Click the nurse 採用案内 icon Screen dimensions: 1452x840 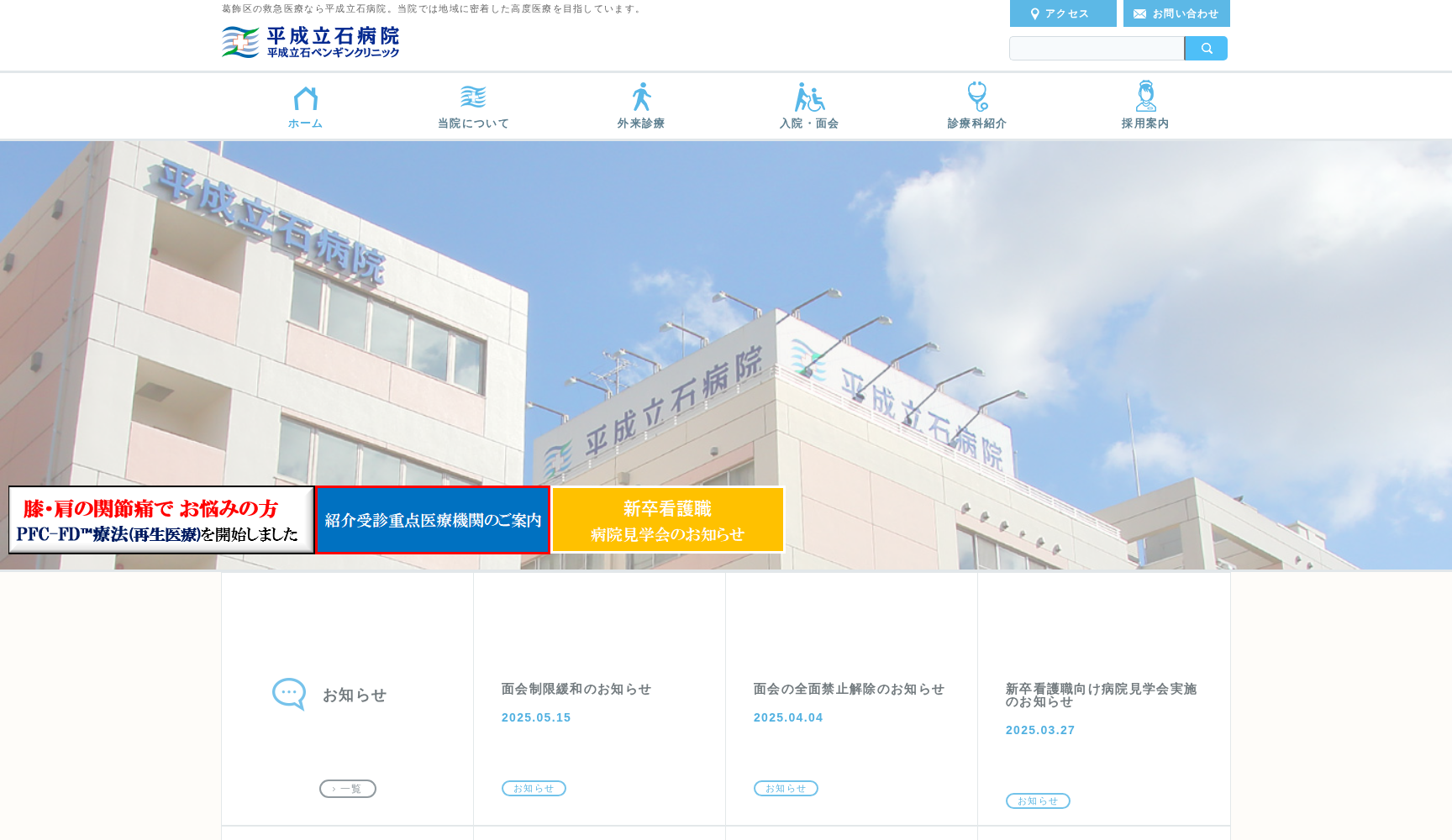coord(1145,97)
